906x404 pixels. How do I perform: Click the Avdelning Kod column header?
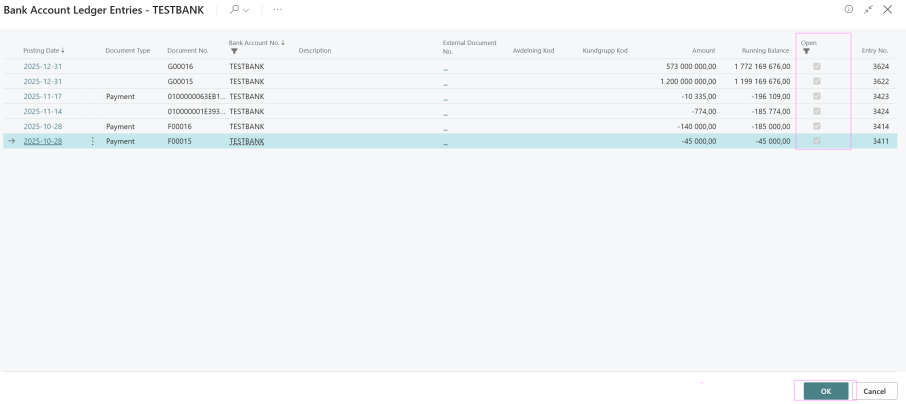coord(533,50)
